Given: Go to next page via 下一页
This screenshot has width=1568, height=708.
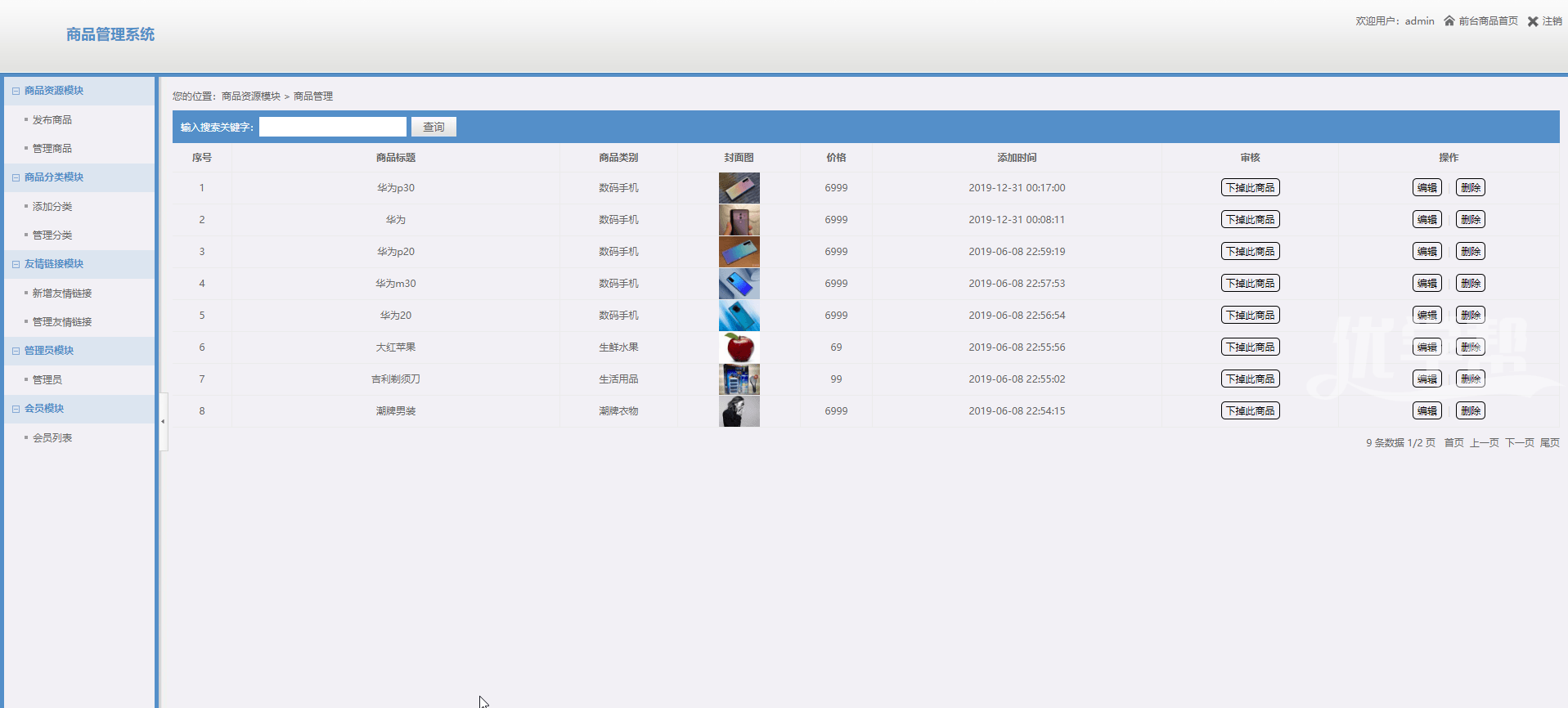Looking at the screenshot, I should (1519, 443).
